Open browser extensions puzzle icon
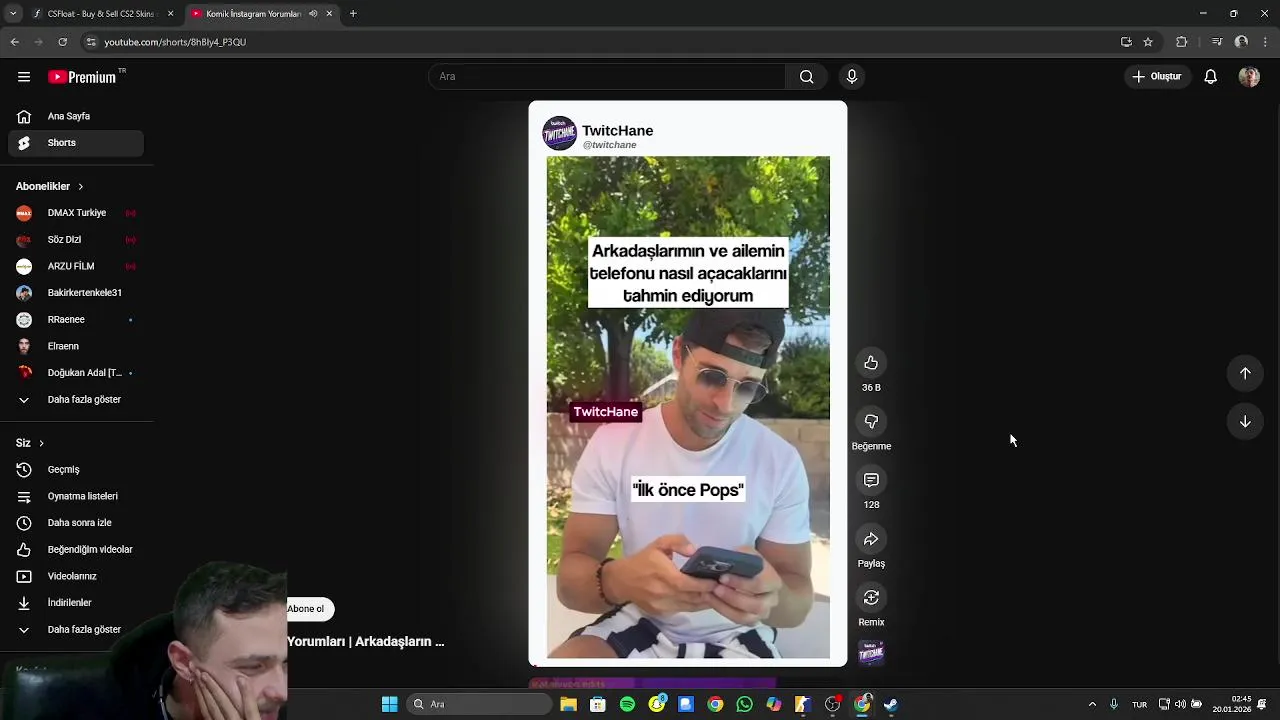Screen dimensions: 1280x720 [x=1181, y=42]
